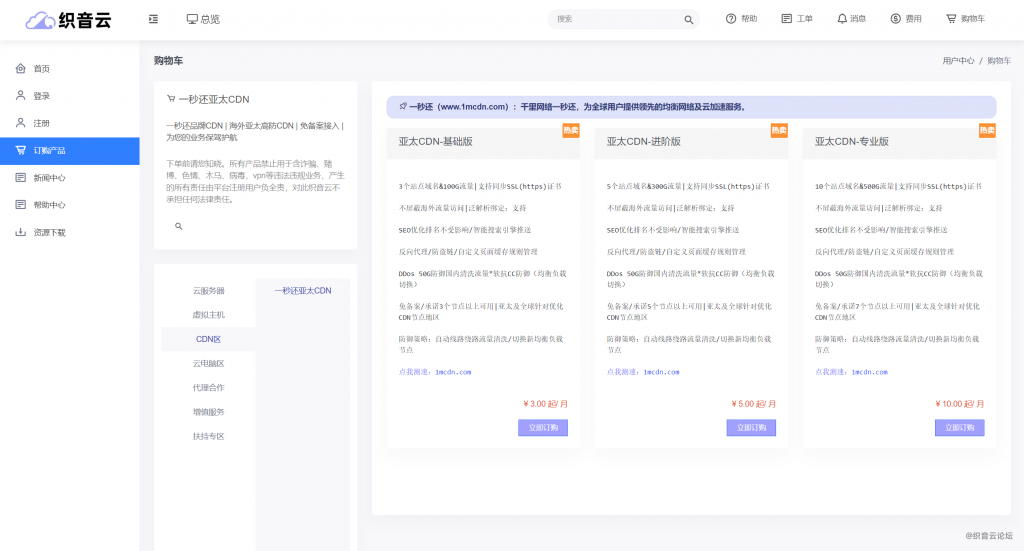1024x551 pixels.
Task: Click the ¥3.00 起/月 price
Action: tap(545, 404)
